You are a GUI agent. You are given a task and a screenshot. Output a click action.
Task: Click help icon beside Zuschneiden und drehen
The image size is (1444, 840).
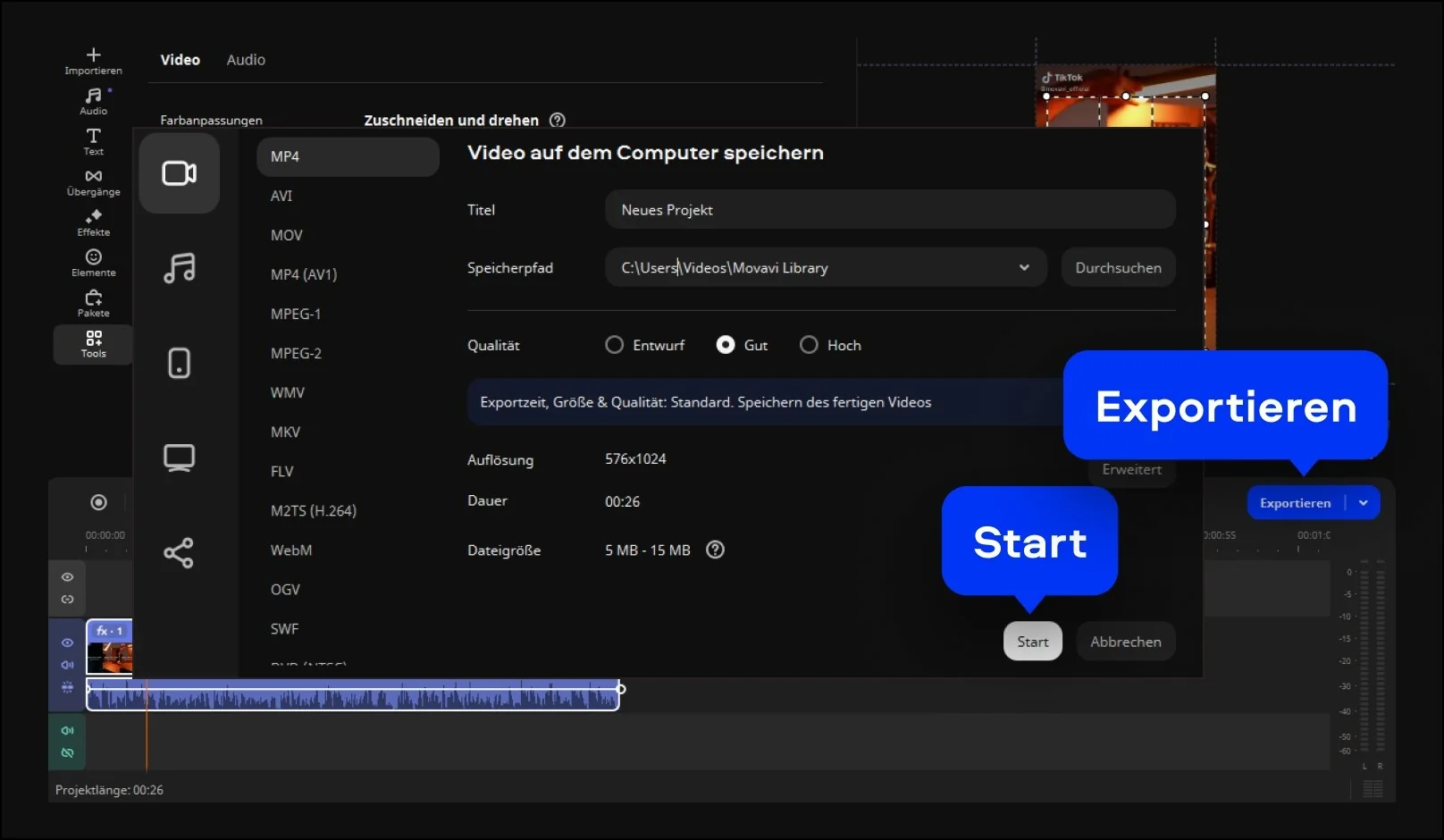[x=558, y=120]
